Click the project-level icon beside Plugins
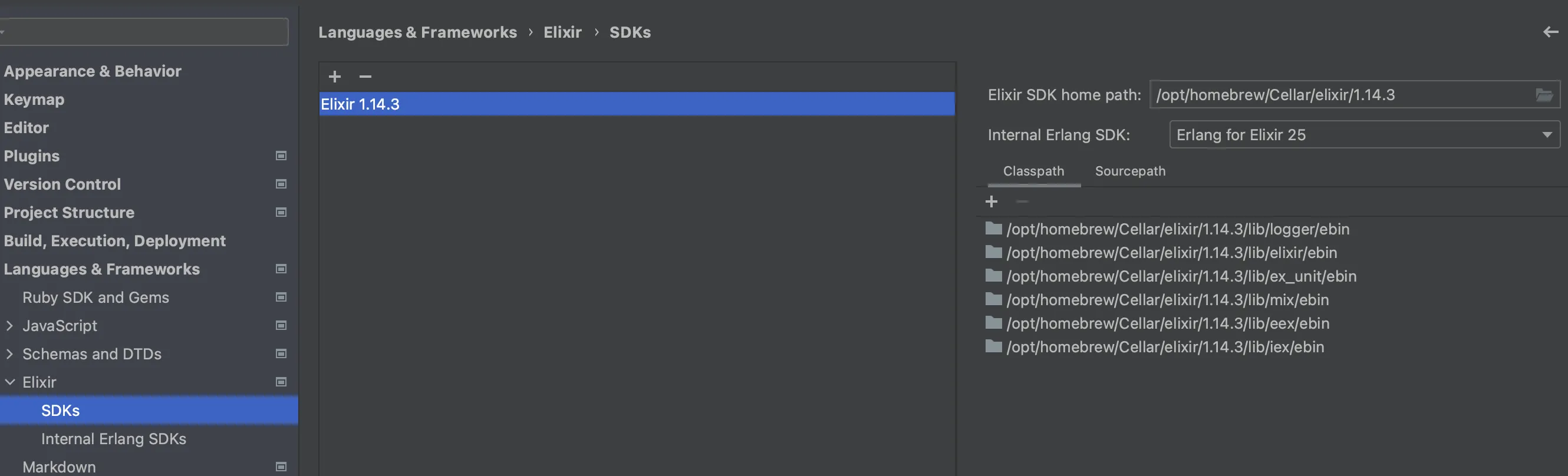1568x476 pixels. point(281,156)
